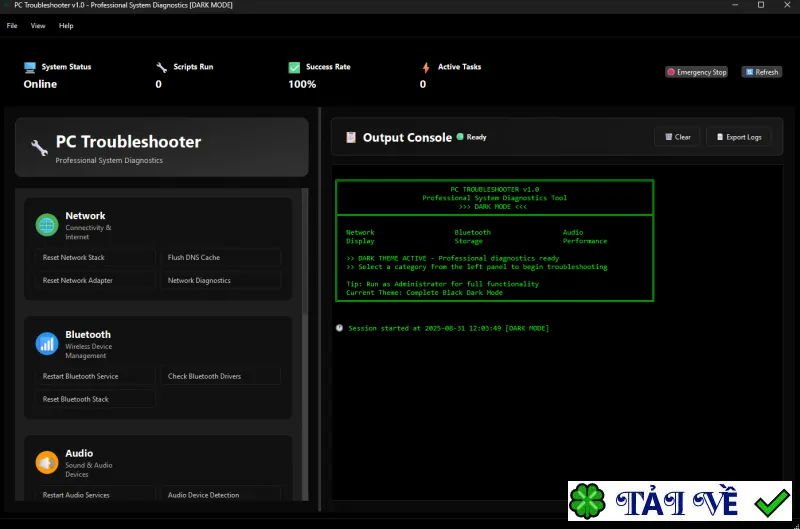Click the "Connectivity & Internet" description
800x529 pixels.
click(88, 232)
